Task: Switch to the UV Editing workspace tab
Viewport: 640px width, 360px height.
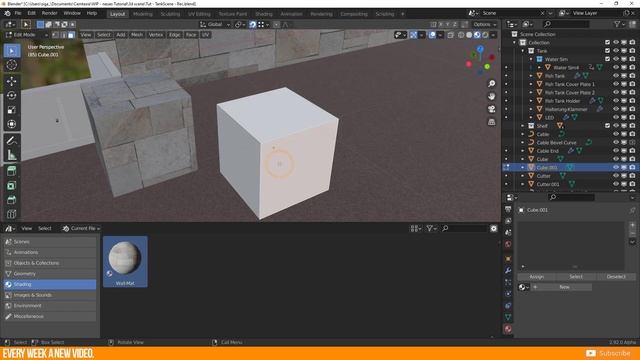Action: (x=199, y=14)
